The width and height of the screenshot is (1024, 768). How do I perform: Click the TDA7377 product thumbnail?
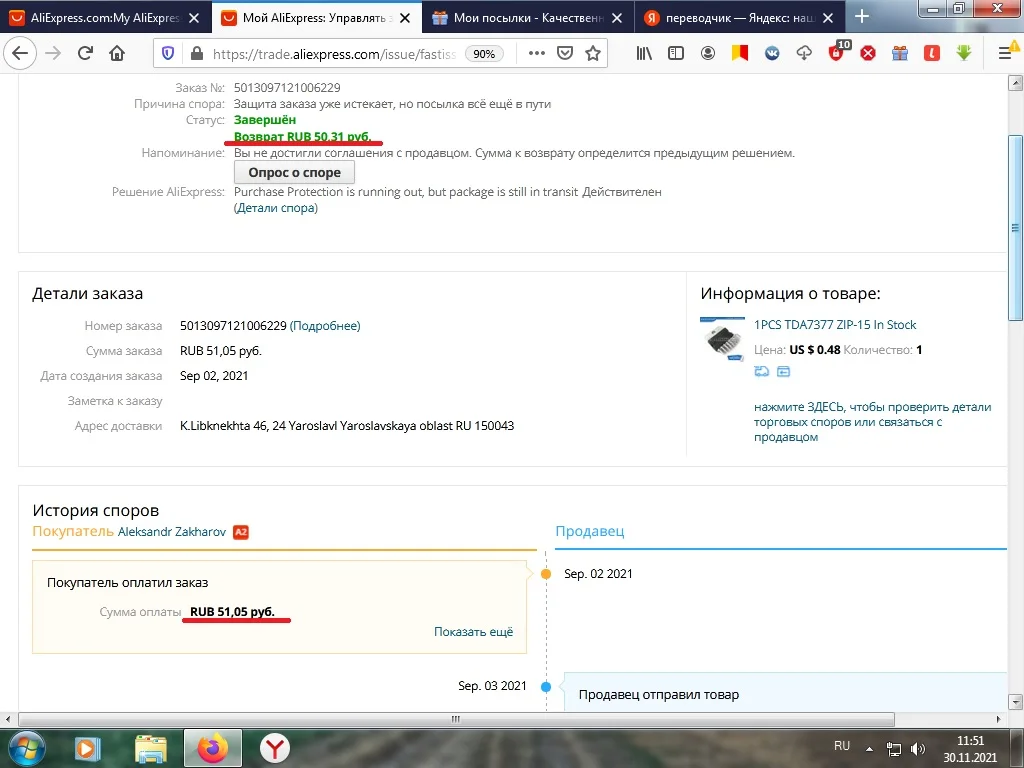point(722,340)
